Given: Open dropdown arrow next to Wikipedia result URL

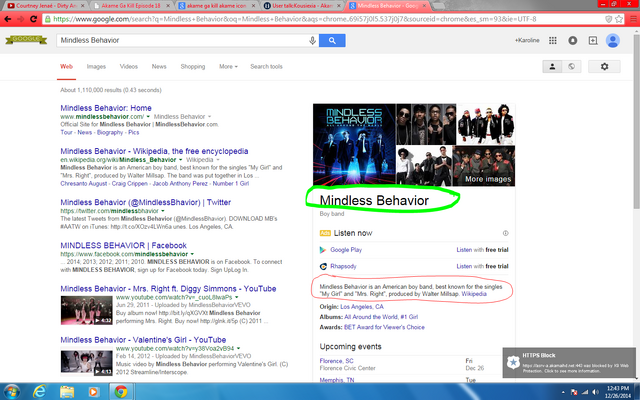Looking at the screenshot, I should [x=180, y=160].
